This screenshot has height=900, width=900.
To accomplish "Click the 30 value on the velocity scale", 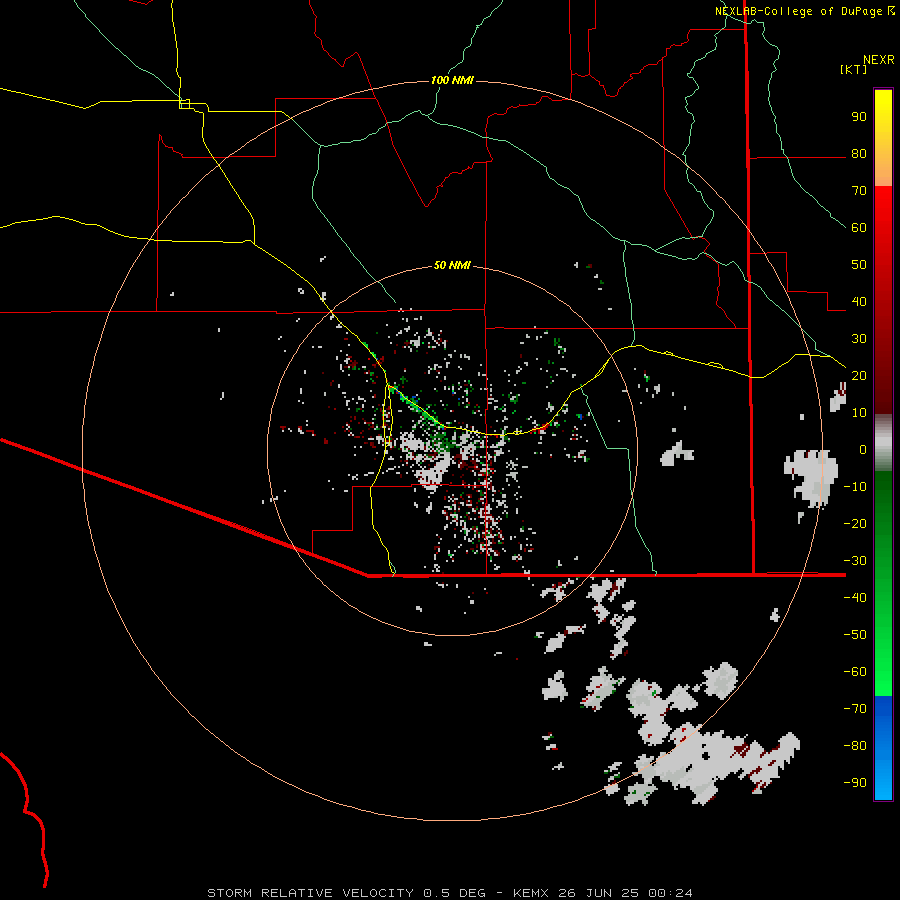I will [x=859, y=339].
